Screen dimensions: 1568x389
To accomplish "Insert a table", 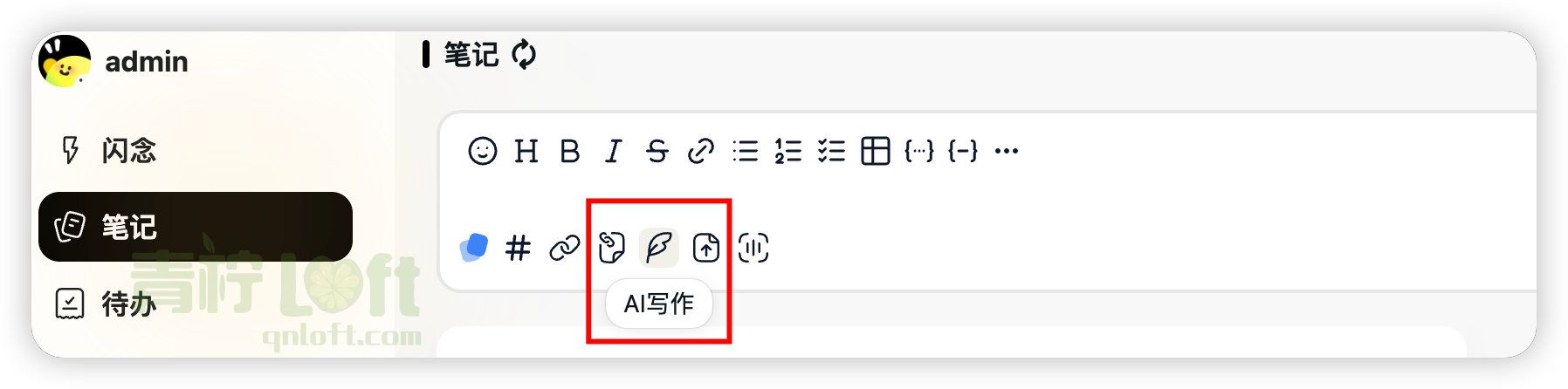I will tap(876, 151).
